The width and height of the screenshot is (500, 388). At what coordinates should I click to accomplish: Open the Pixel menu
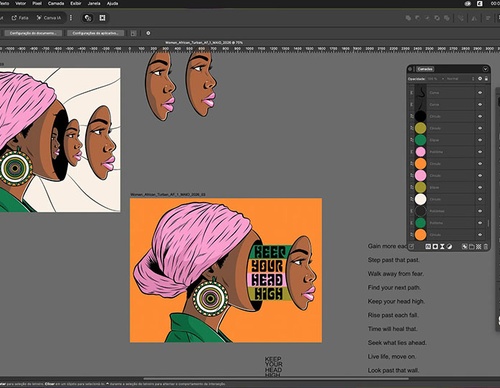tap(37, 3)
